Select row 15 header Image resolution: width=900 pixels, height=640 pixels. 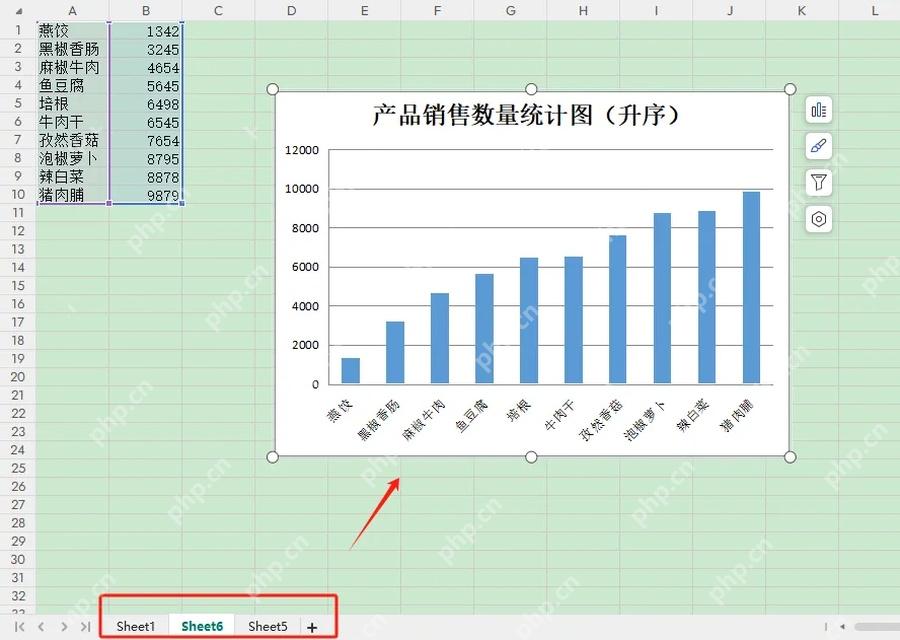(x=18, y=285)
